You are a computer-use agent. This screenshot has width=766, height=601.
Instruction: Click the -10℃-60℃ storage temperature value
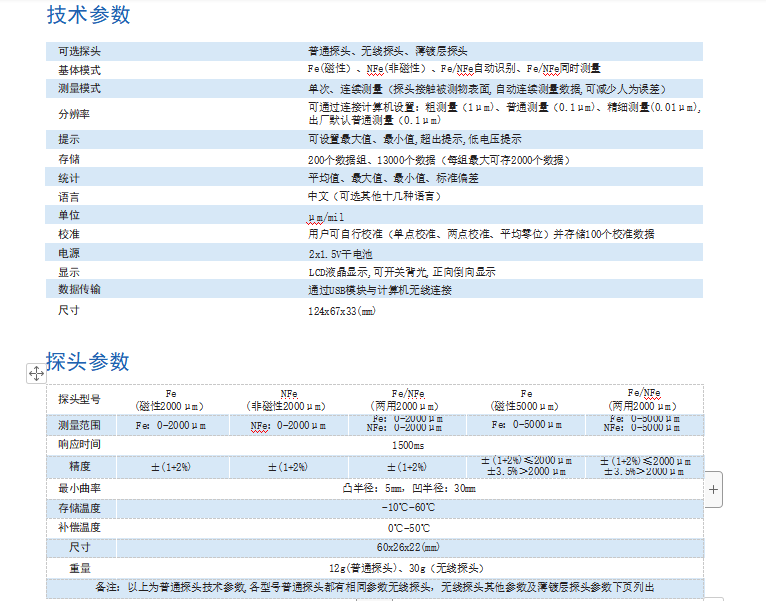[x=408, y=508]
